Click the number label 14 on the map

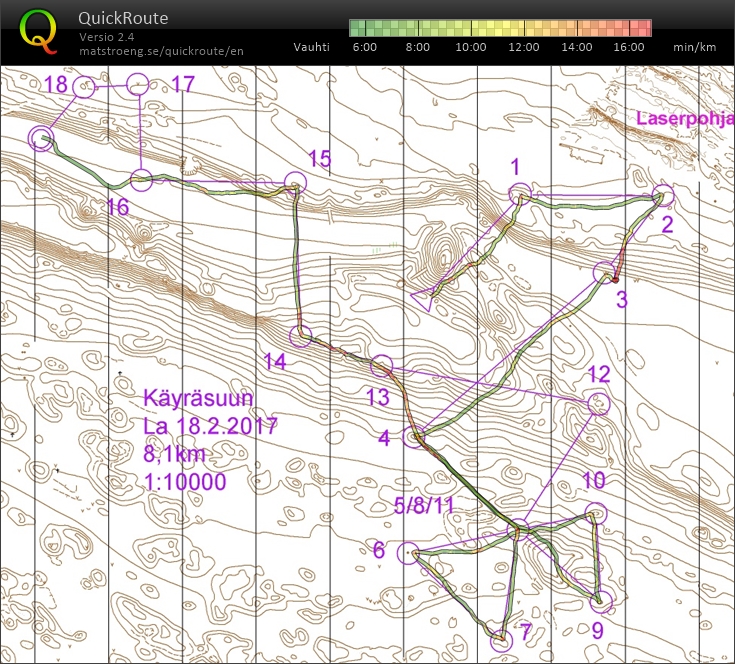point(275,362)
